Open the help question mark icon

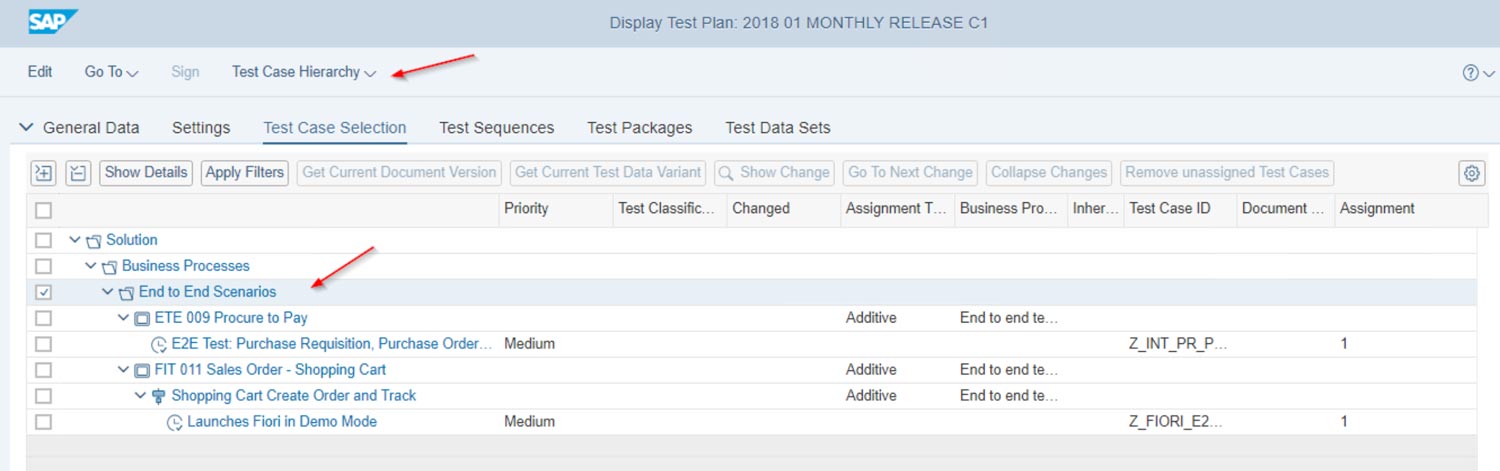pyautogui.click(x=1470, y=73)
